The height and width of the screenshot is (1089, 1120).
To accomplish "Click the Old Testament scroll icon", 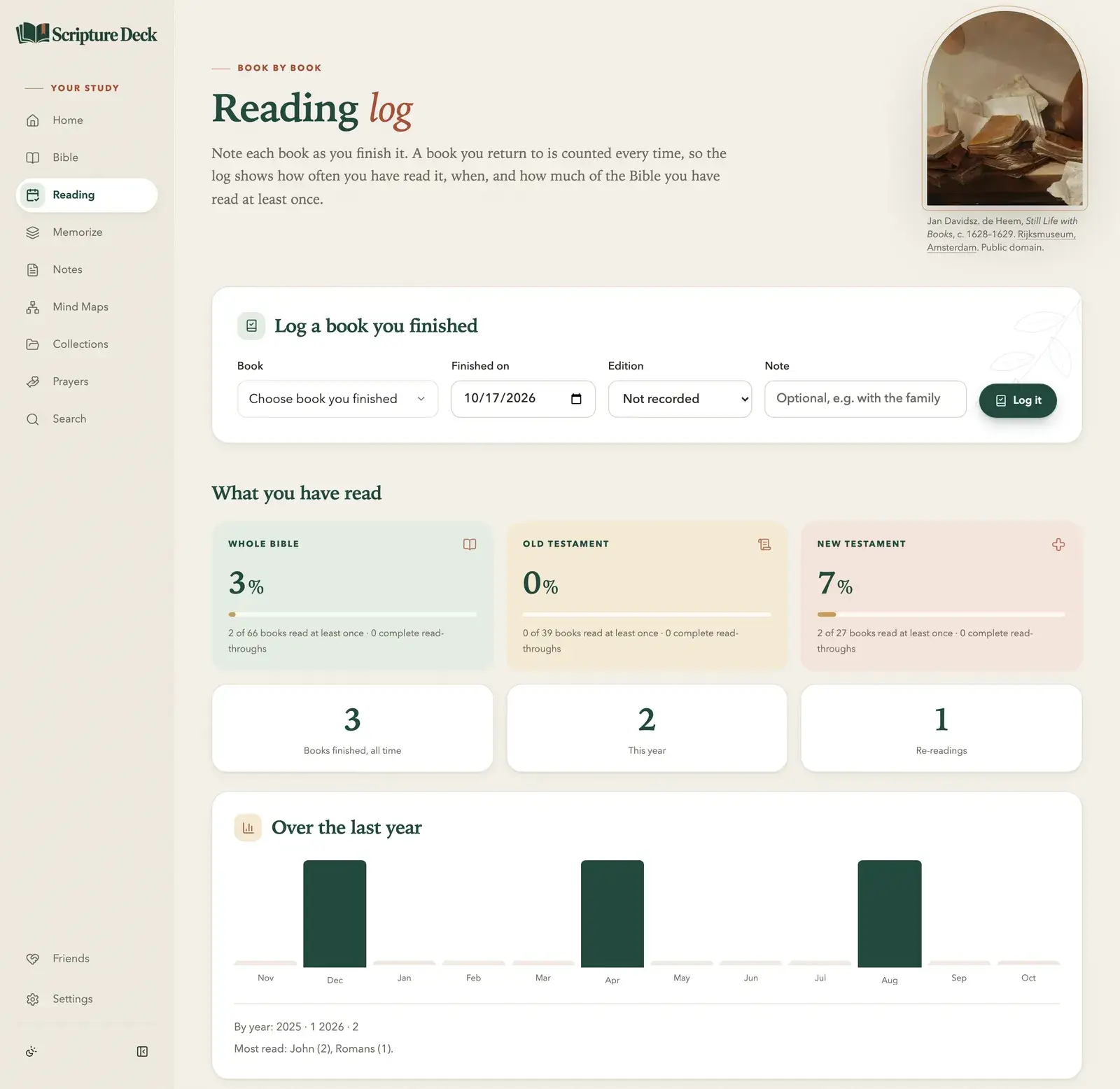I will click(764, 544).
